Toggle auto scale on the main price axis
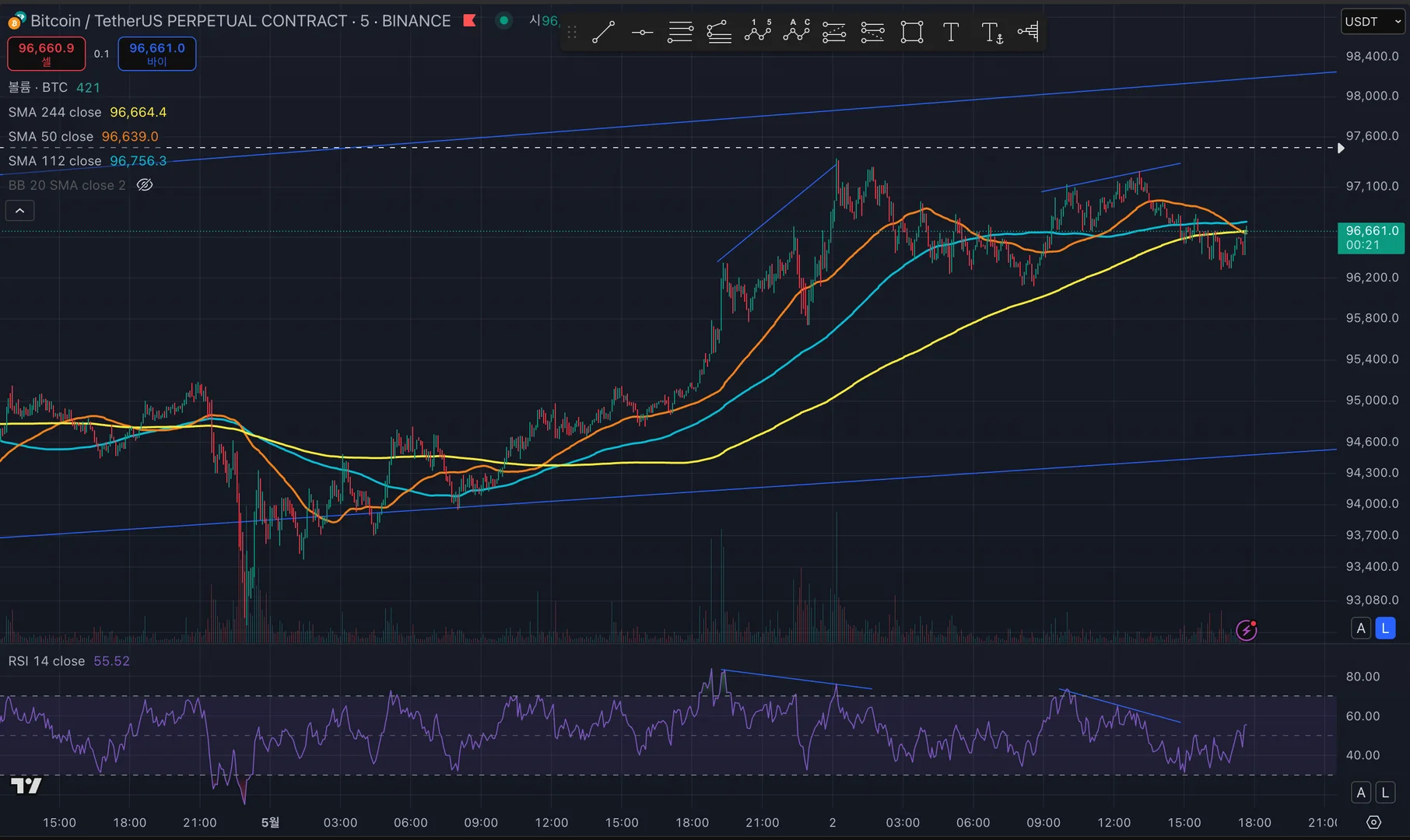This screenshot has height=840, width=1410. (x=1360, y=628)
